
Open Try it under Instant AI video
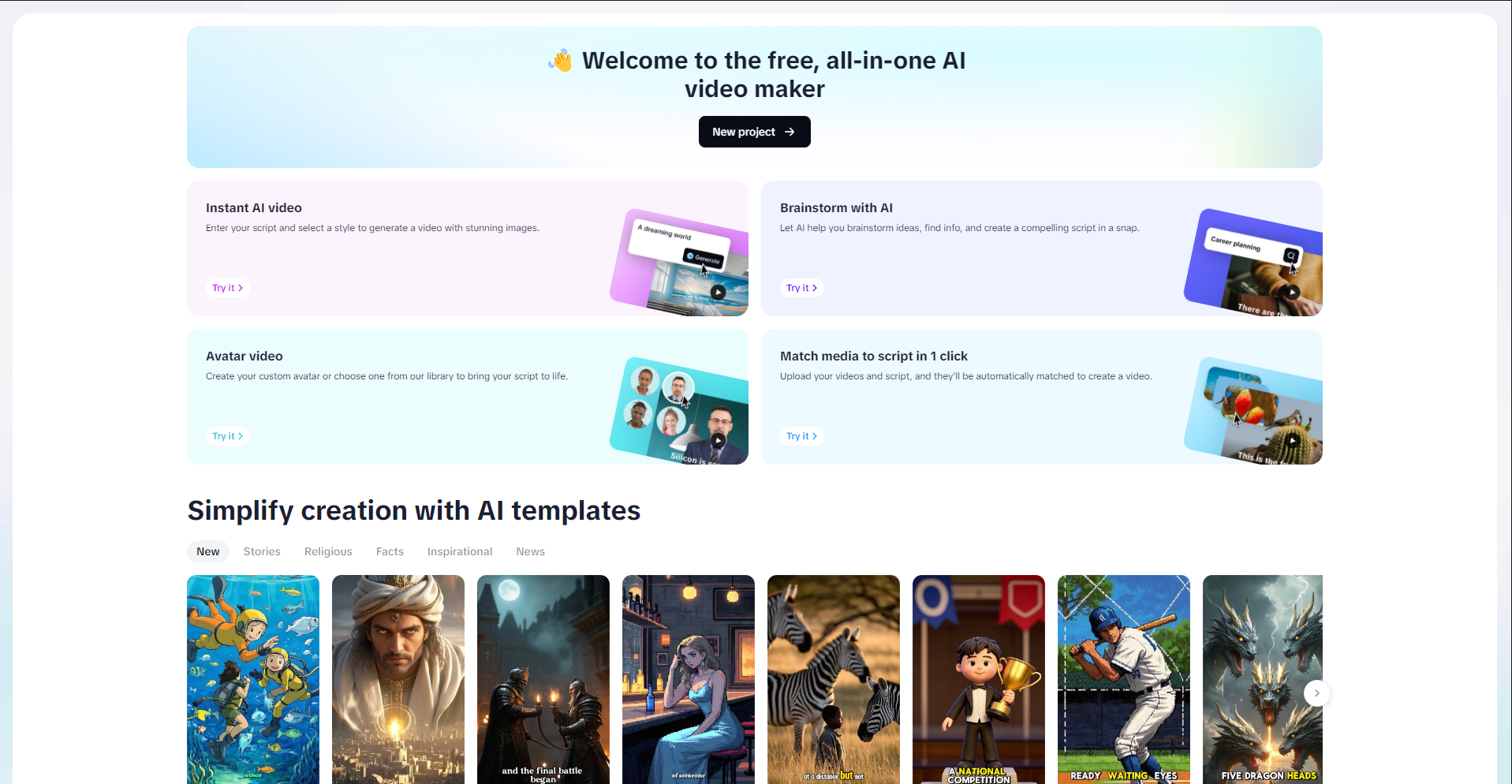228,288
